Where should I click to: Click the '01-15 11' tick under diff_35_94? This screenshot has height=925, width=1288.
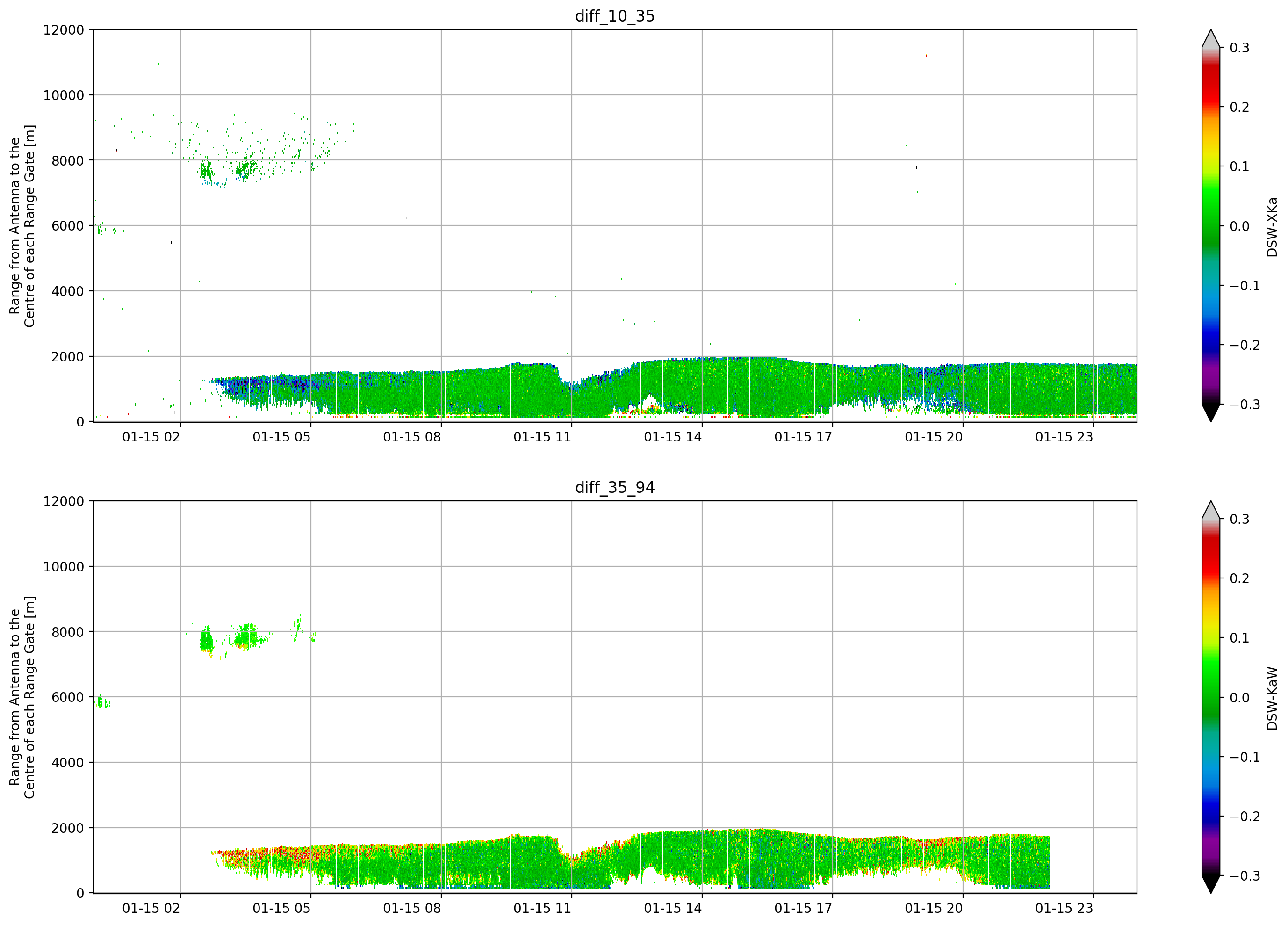542,909
